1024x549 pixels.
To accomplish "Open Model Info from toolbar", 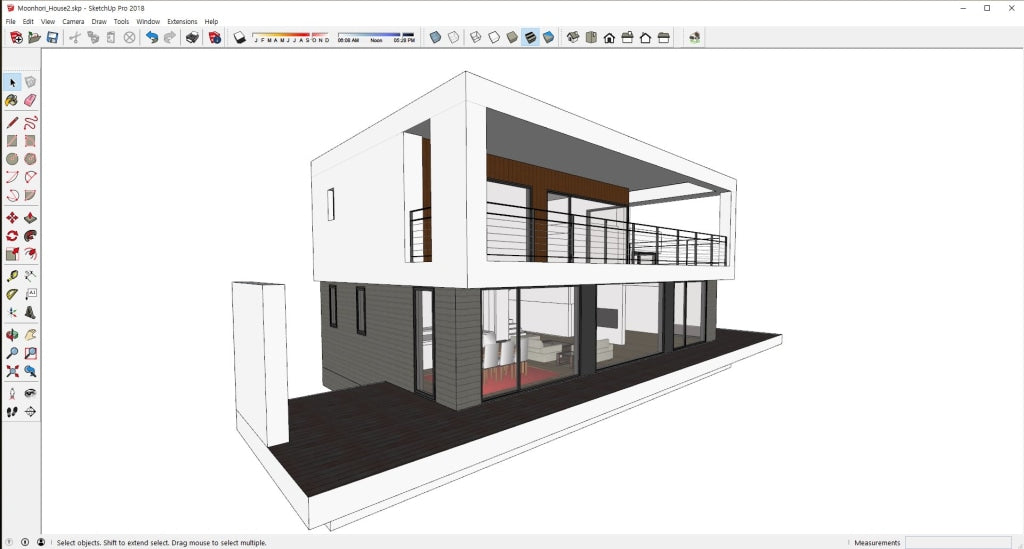I will [x=214, y=38].
